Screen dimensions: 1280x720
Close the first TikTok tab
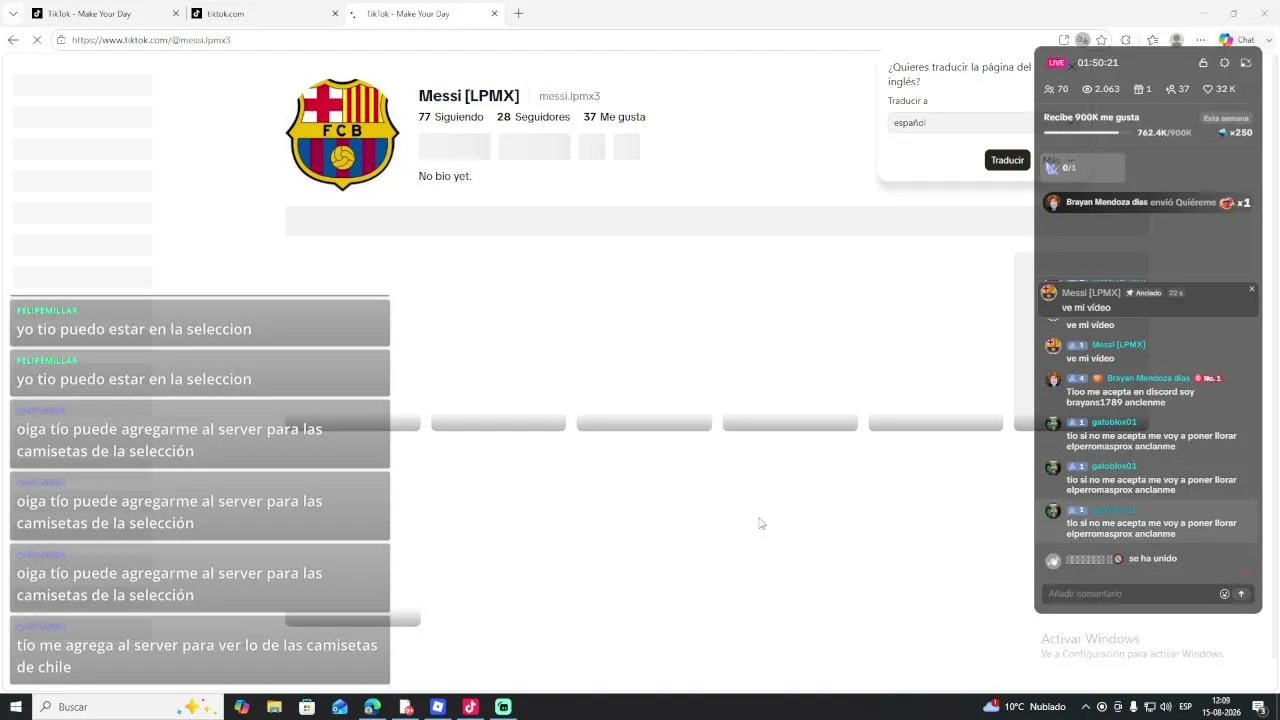(x=176, y=14)
